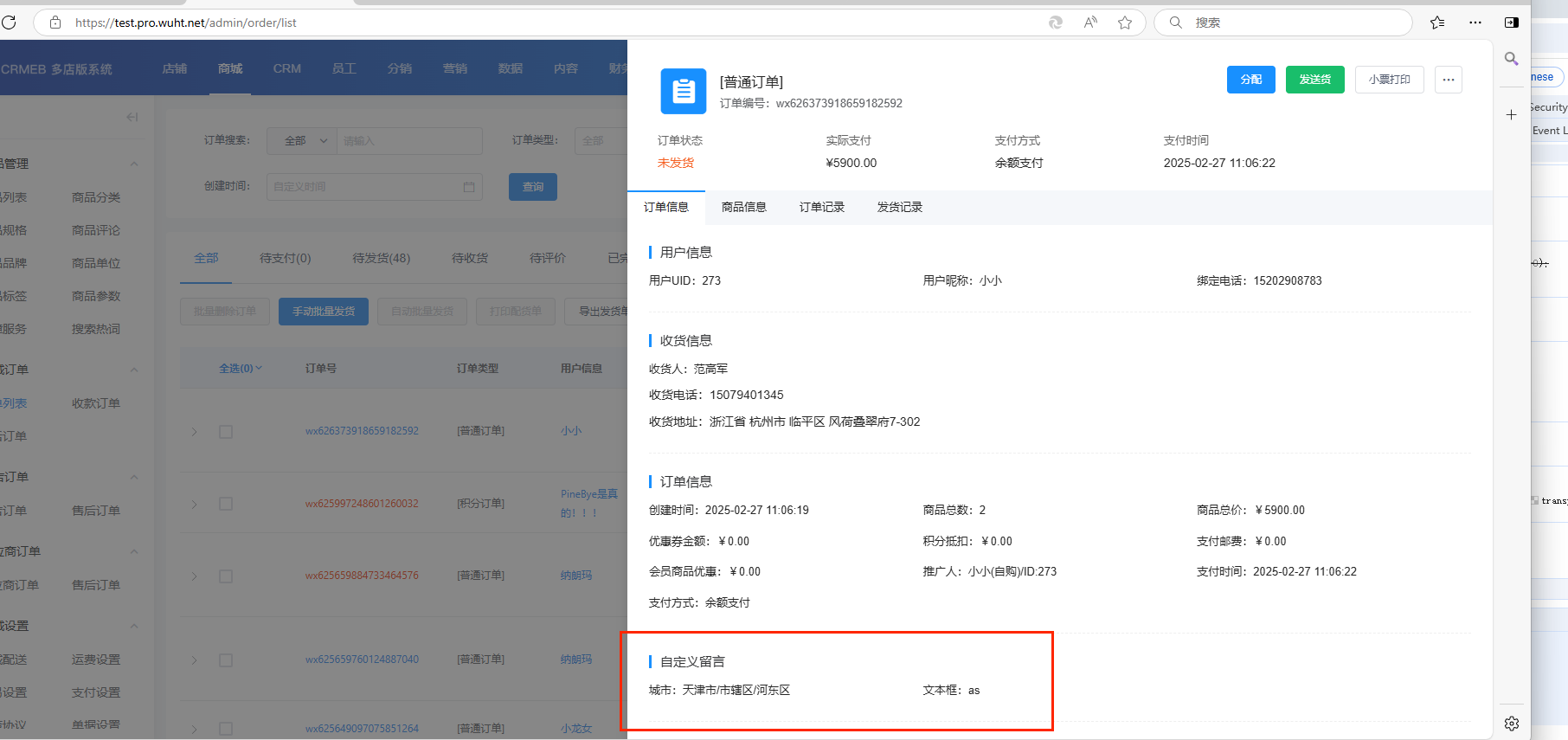Switch to 订单记录 tab
1568x740 pixels.
(x=822, y=208)
